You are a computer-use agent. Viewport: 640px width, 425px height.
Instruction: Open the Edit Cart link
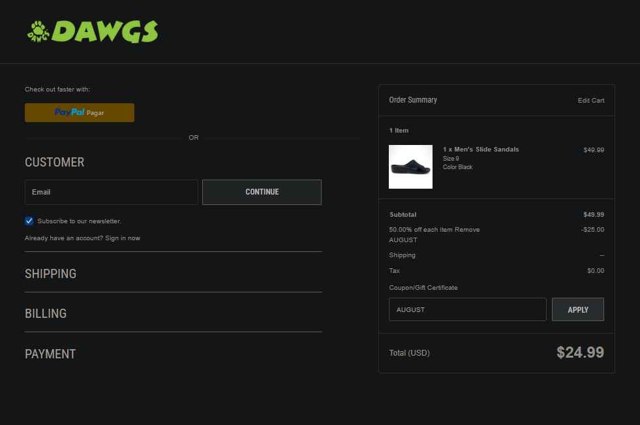click(x=591, y=100)
